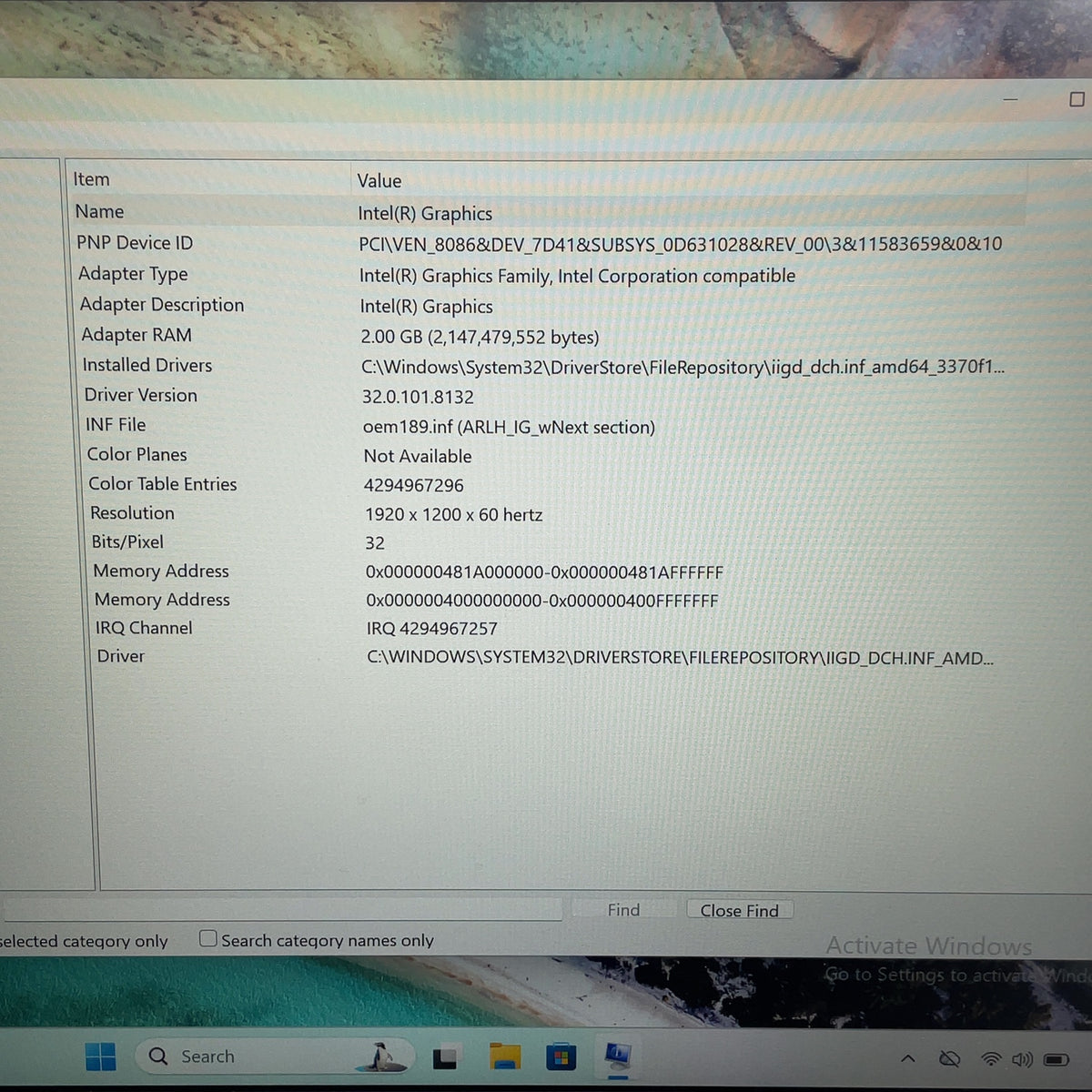The height and width of the screenshot is (1092, 1092).
Task: Click the oem189.inf value
Action: 509,427
